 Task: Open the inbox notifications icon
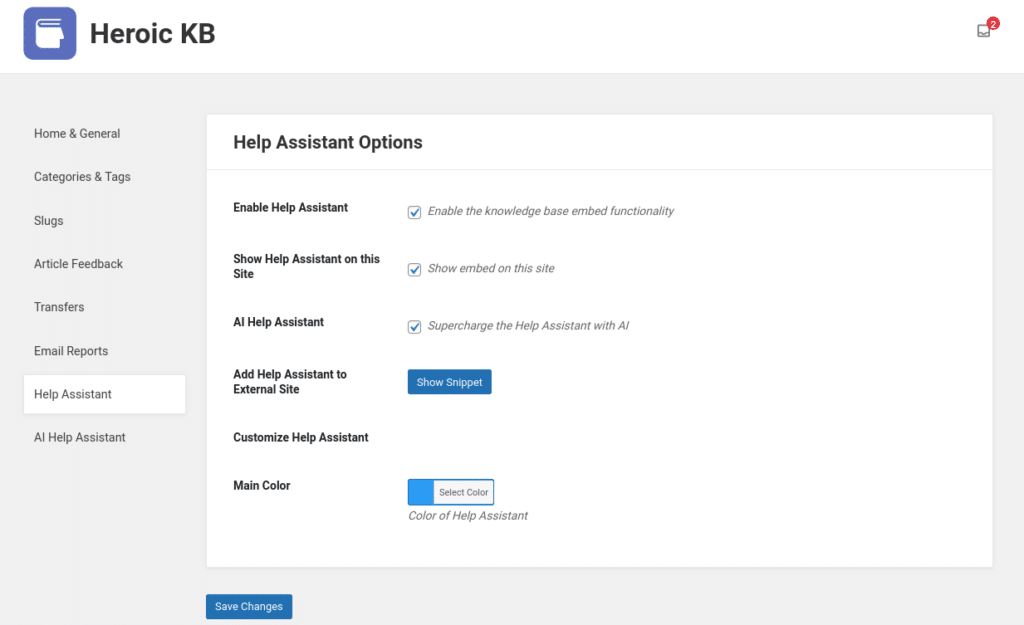click(982, 31)
